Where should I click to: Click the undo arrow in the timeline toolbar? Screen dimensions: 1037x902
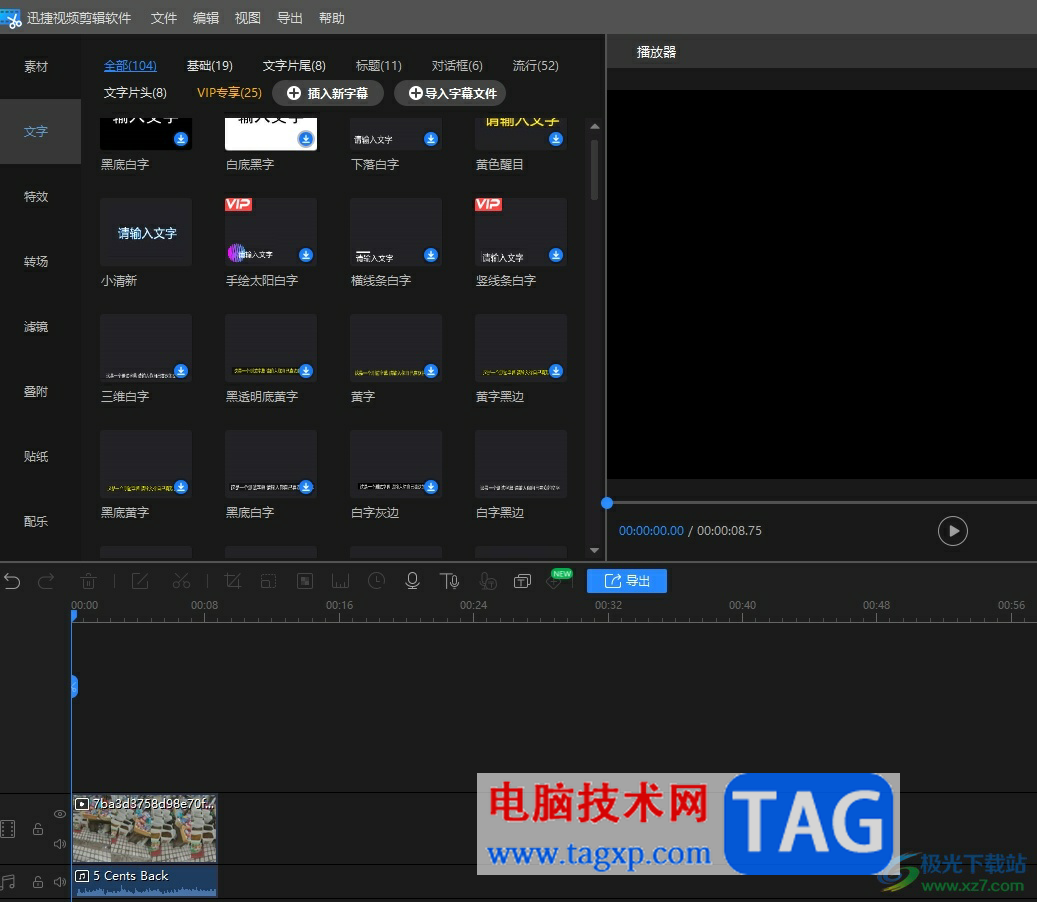tap(12, 581)
